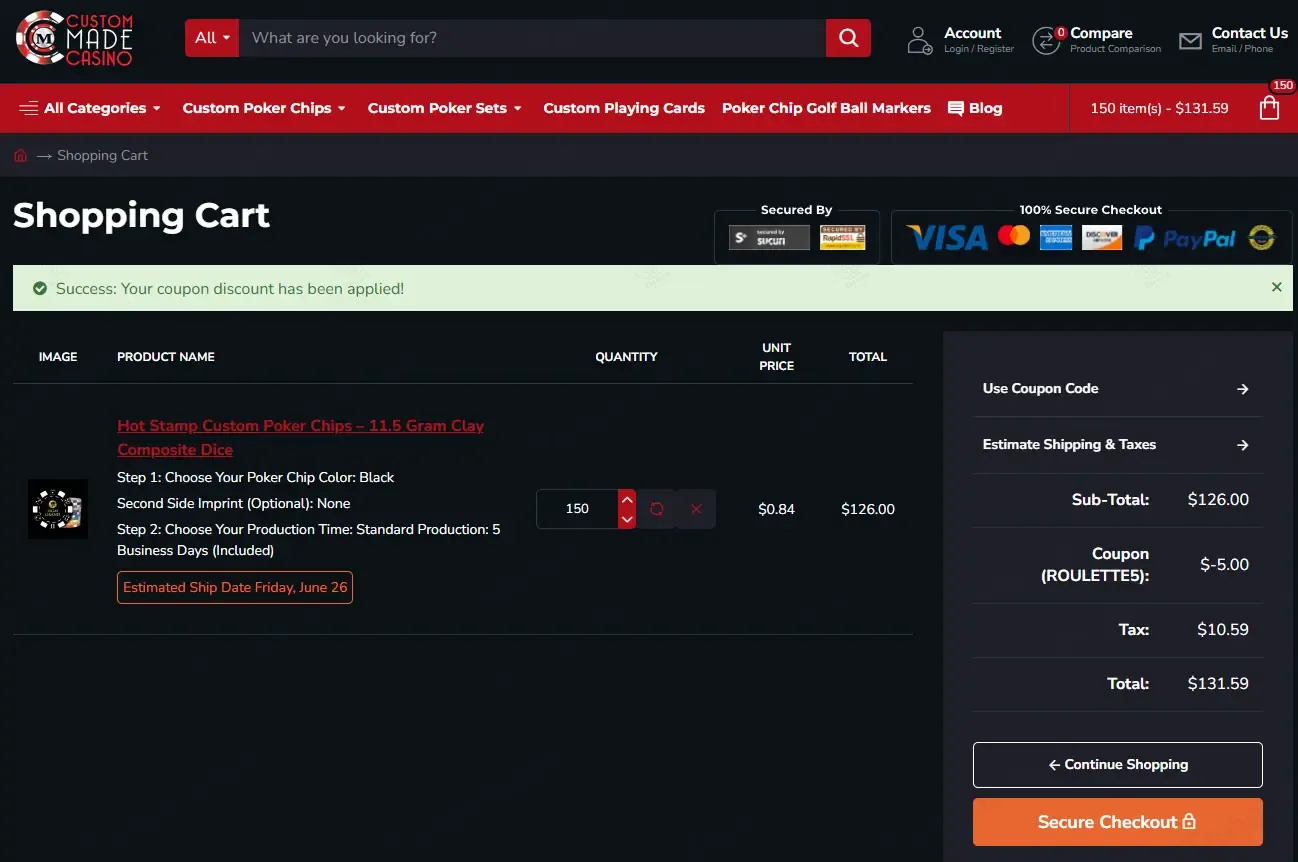Increase chip quantity with up arrow
The width and height of the screenshot is (1298, 862).
coord(627,499)
